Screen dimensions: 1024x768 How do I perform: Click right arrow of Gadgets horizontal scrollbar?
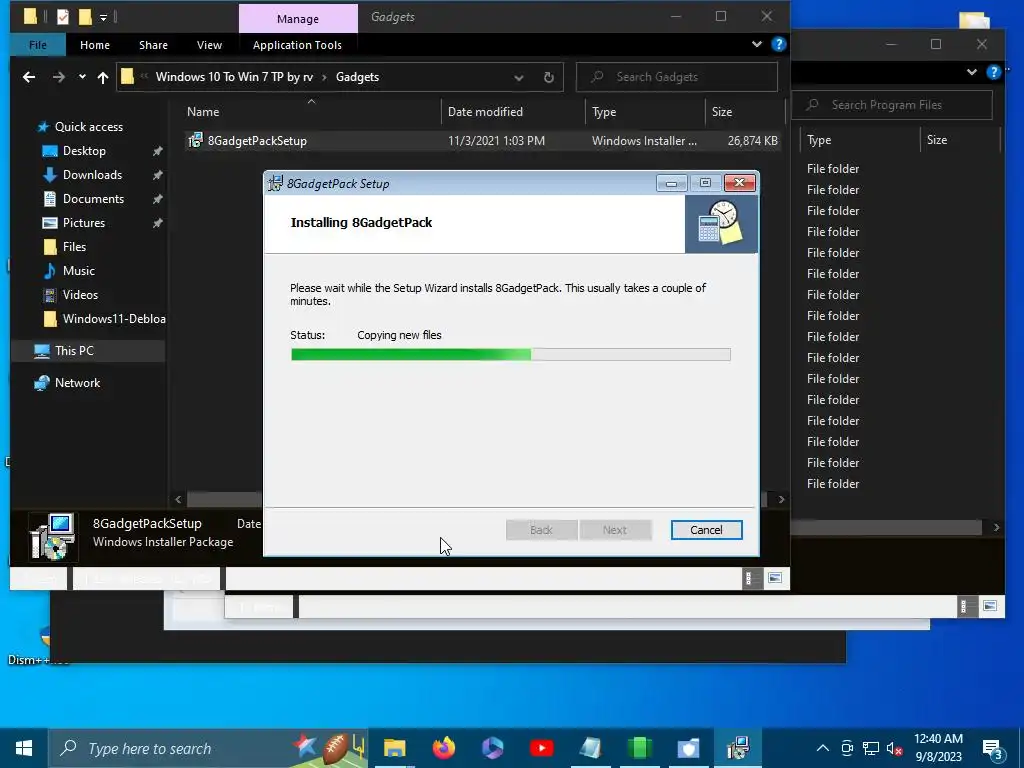(x=781, y=500)
